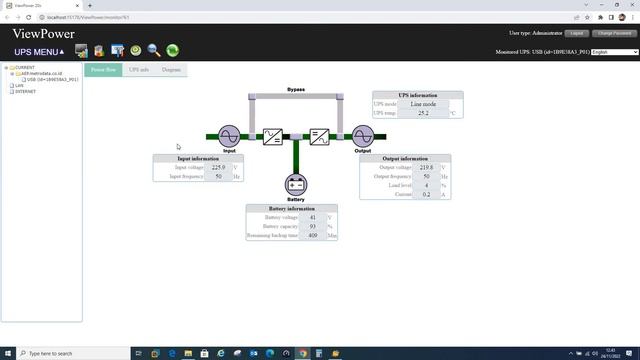Click the Output frequency value 50

[426, 176]
